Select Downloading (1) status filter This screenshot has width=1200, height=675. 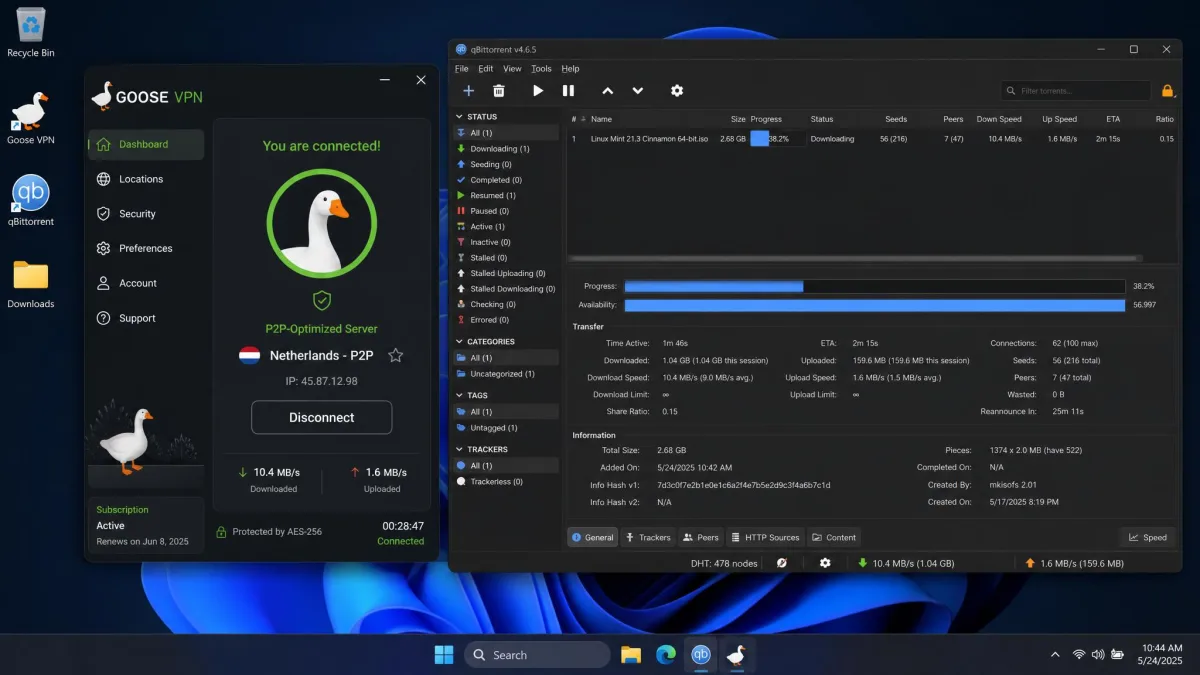pos(506,149)
